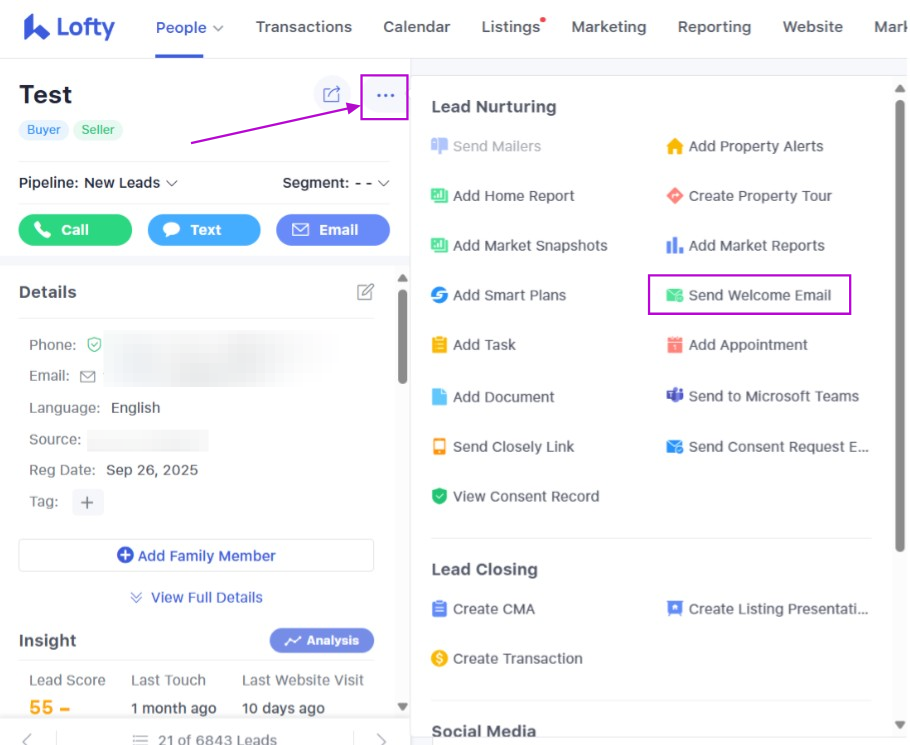Image resolution: width=910 pixels, height=745 pixels.
Task: Open the People menu dropdown
Action: [189, 27]
